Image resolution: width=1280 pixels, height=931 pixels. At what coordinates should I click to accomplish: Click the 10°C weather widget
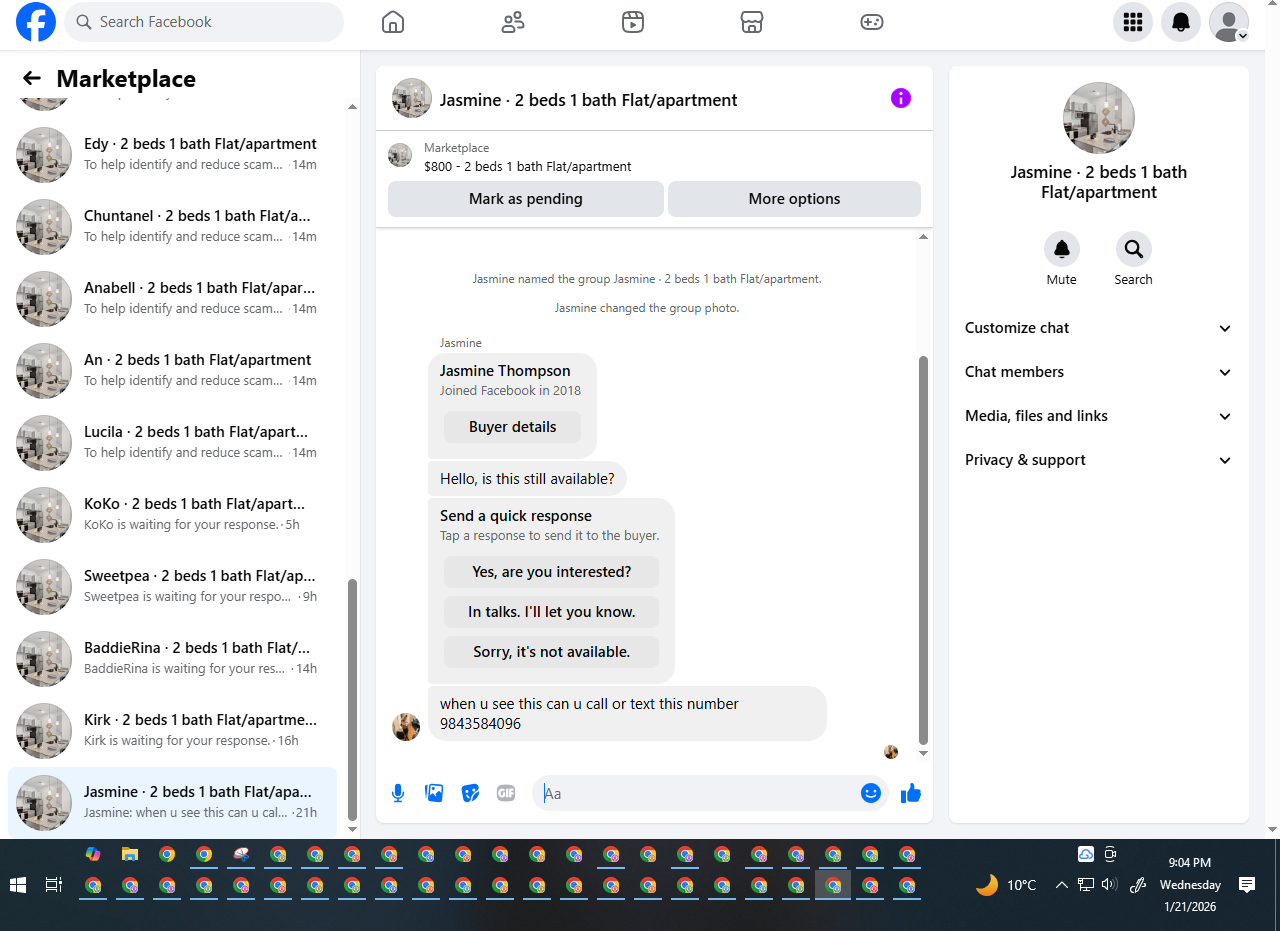tap(1007, 885)
